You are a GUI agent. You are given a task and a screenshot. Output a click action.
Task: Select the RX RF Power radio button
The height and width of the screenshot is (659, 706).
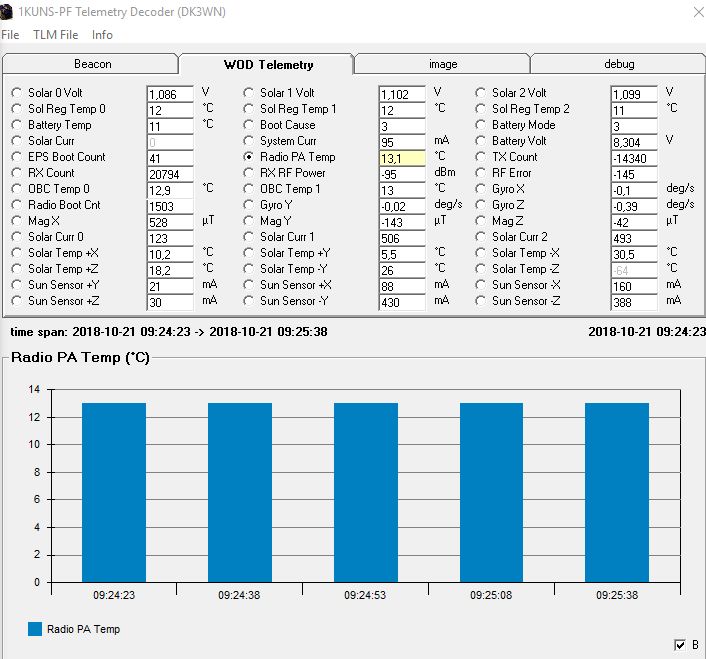click(x=249, y=173)
